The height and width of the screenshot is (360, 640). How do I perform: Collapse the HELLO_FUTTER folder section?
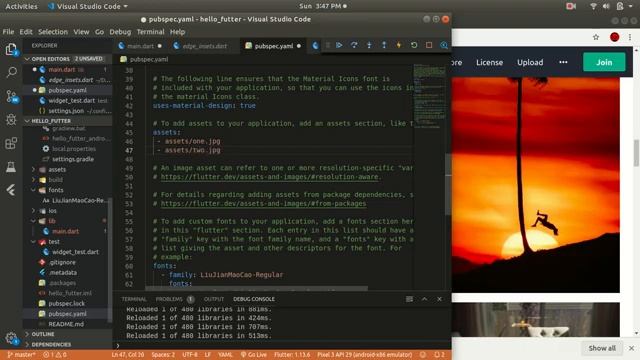click(x=67, y=121)
